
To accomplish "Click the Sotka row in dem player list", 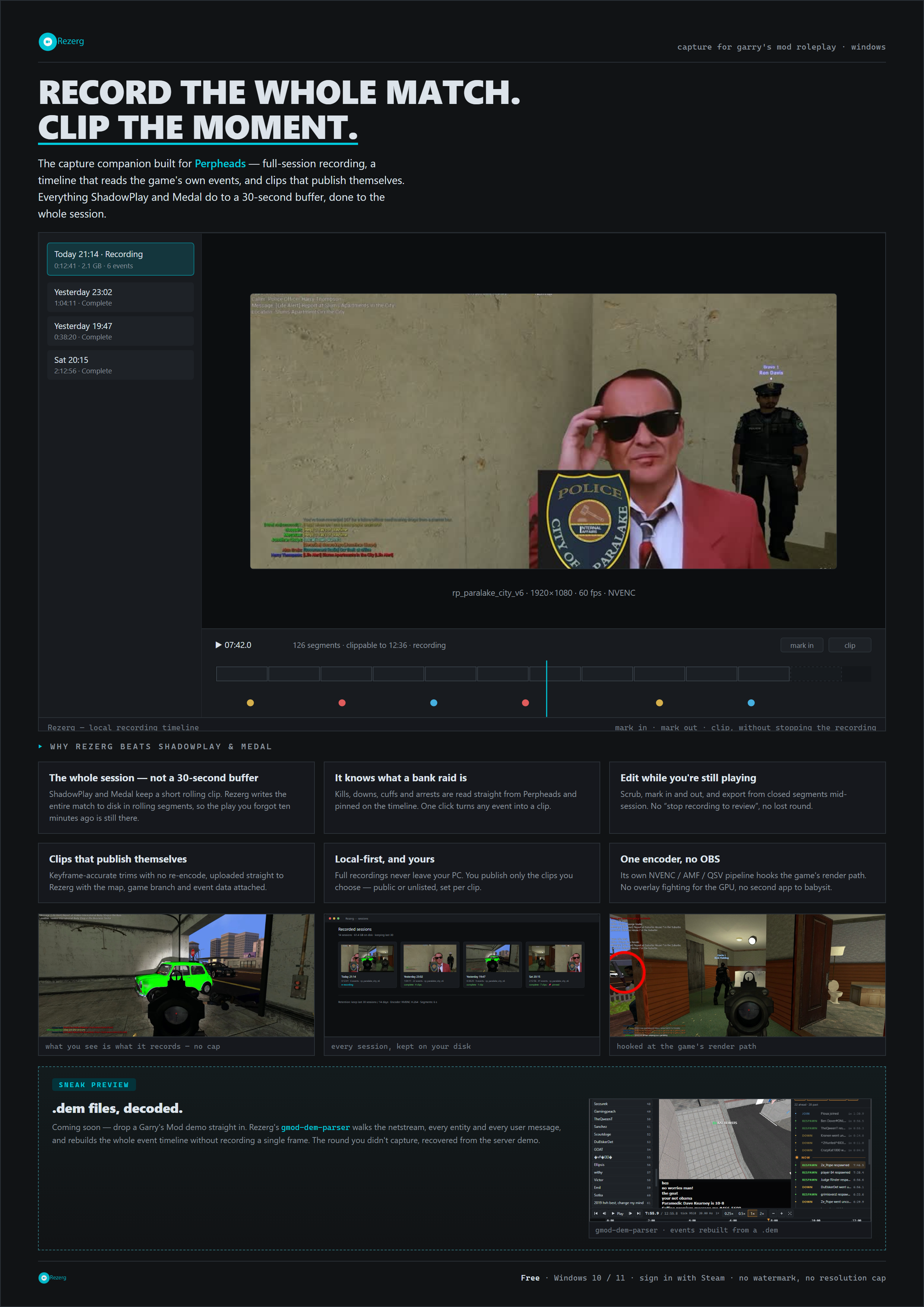I will (x=622, y=1195).
